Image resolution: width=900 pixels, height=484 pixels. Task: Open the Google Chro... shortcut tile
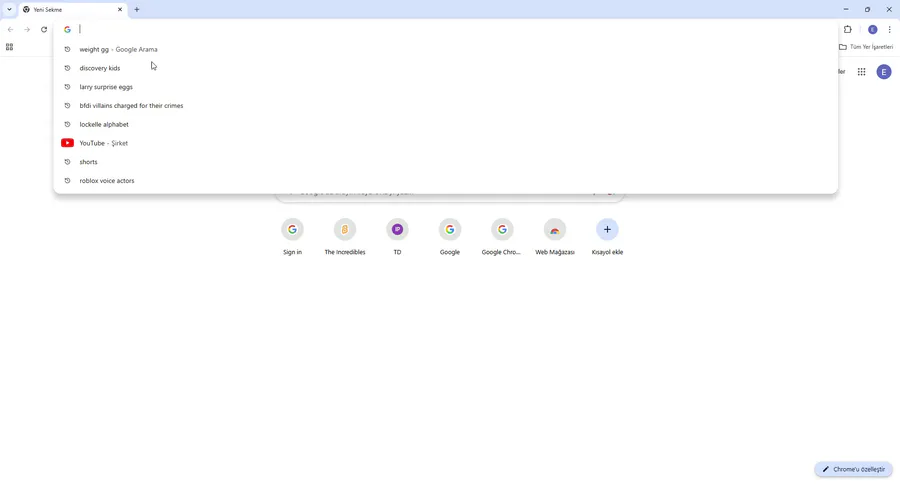click(x=502, y=237)
